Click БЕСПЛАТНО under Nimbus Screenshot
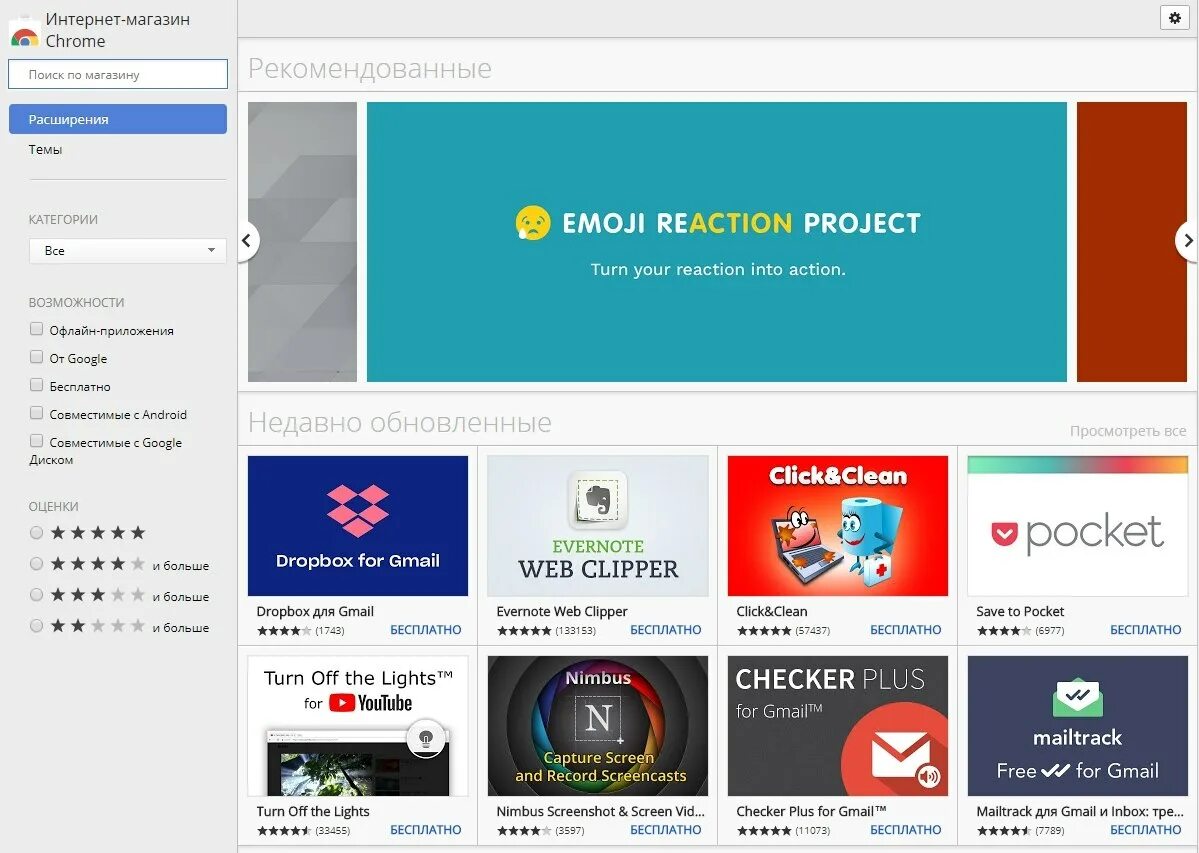Screen dimensions: 1199x853 666,830
